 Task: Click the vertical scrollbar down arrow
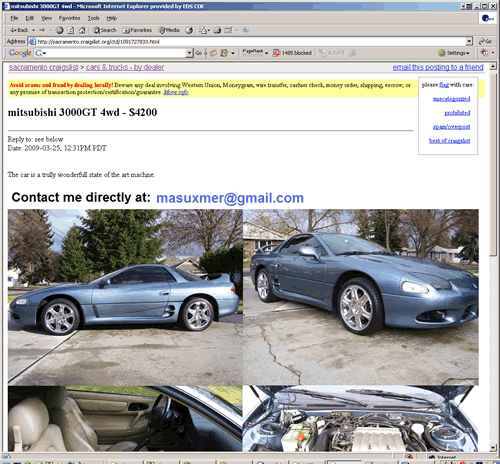pyautogui.click(x=493, y=448)
